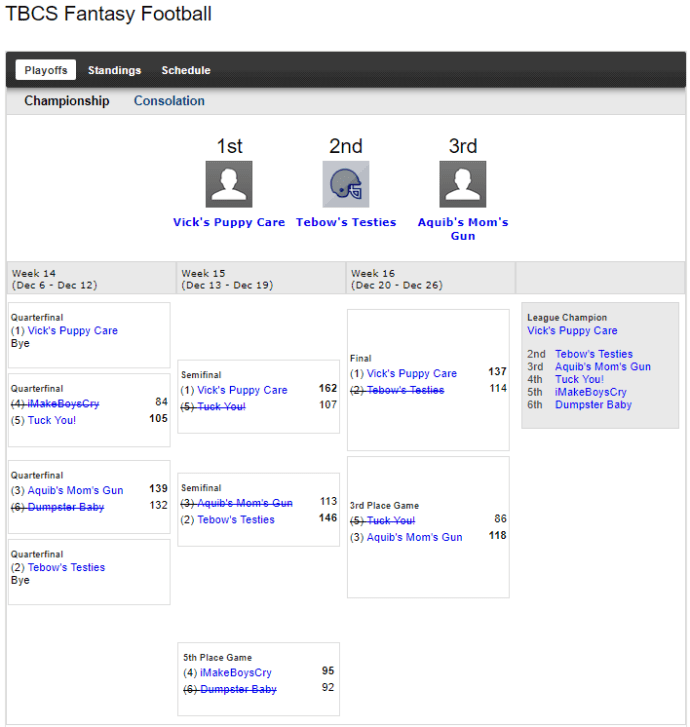
Task: Click Dumpster Baby in the 5th Place Game
Action: pyautogui.click(x=238, y=689)
